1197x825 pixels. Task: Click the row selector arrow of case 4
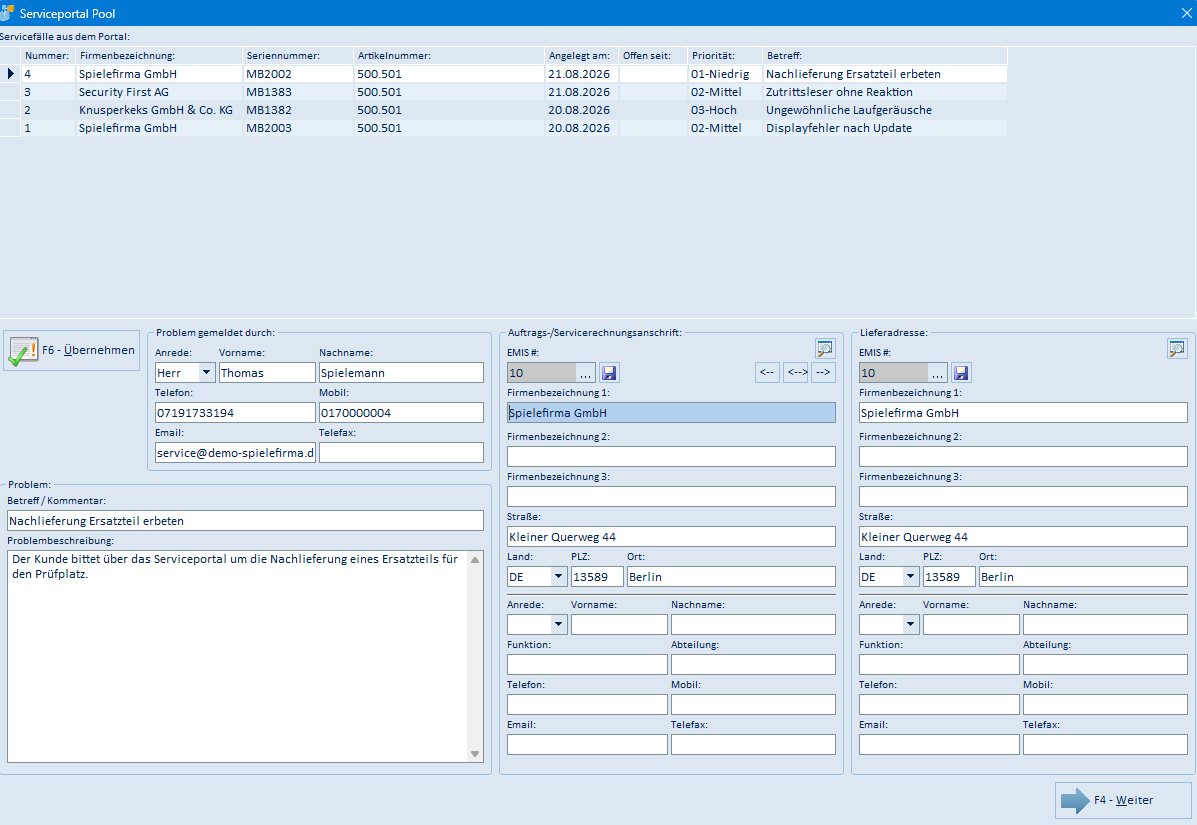10,74
